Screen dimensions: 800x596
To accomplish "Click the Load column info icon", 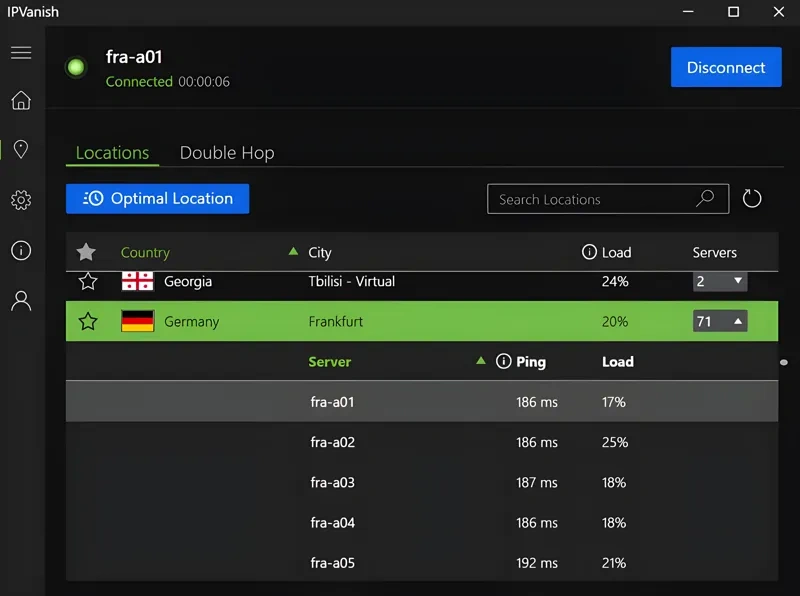I will (x=589, y=252).
